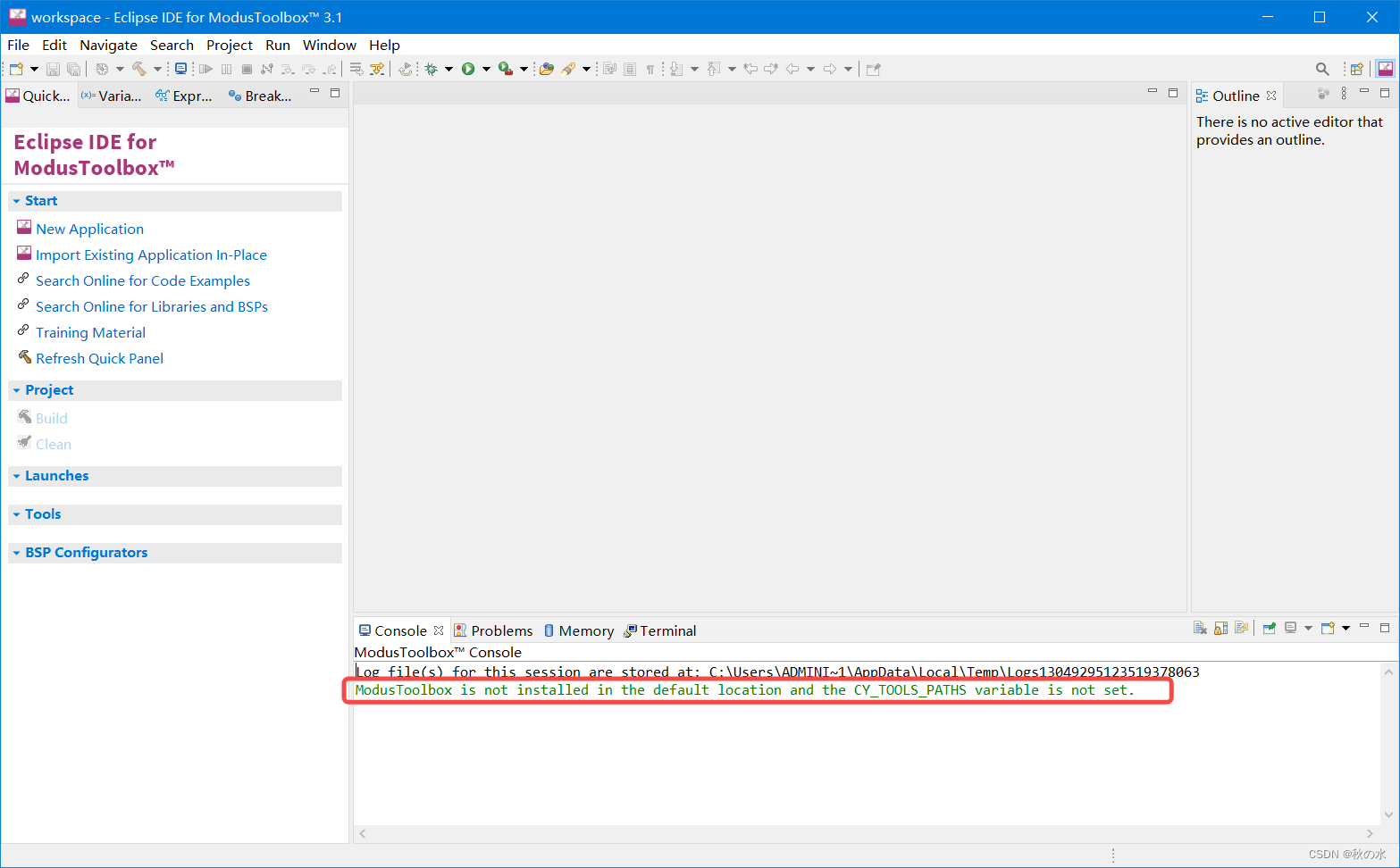1400x868 pixels.
Task: Open the Build hammer dropdown arrow
Action: (157, 69)
